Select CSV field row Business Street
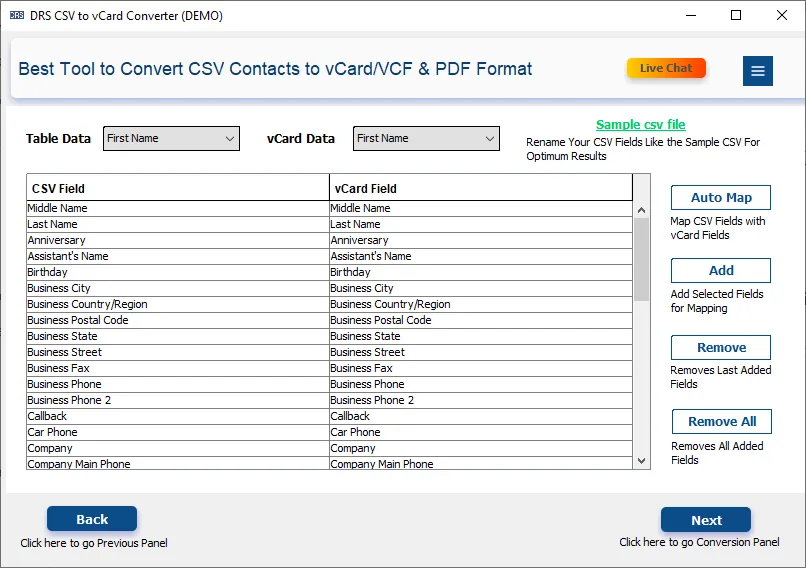The image size is (806, 568). tap(178, 352)
